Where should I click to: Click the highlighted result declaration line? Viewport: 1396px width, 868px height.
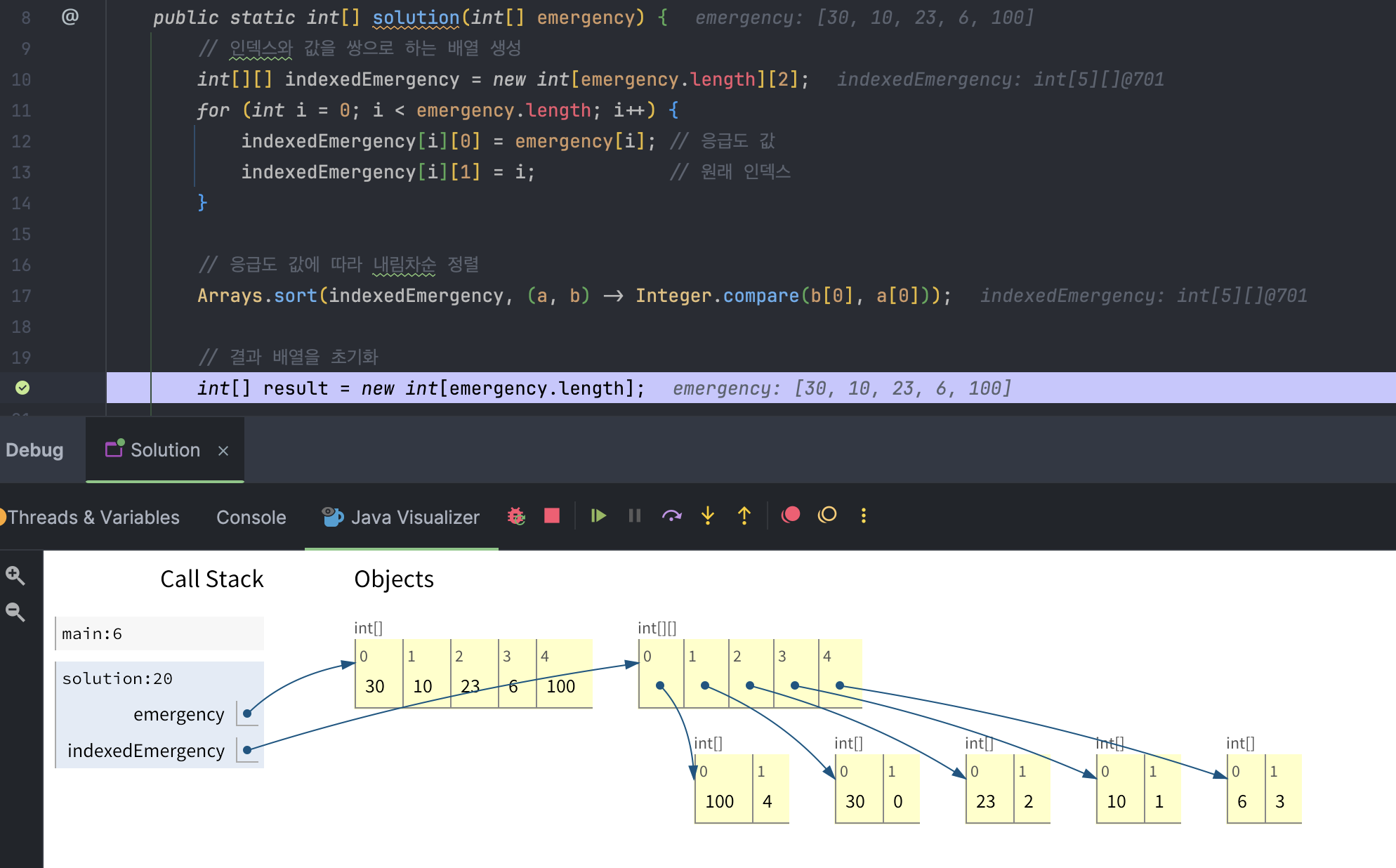[751, 388]
